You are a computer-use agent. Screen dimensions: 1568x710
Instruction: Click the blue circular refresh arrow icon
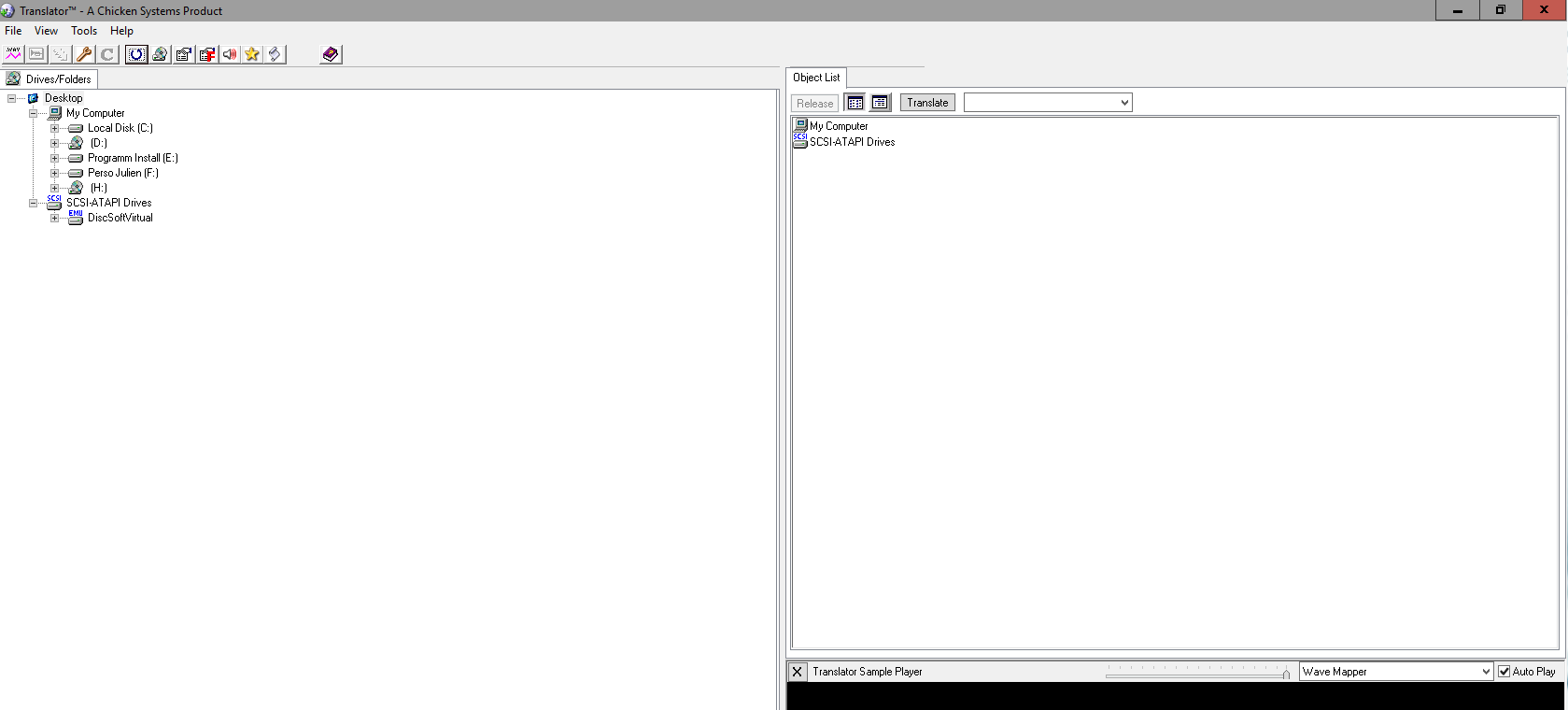[x=136, y=54]
